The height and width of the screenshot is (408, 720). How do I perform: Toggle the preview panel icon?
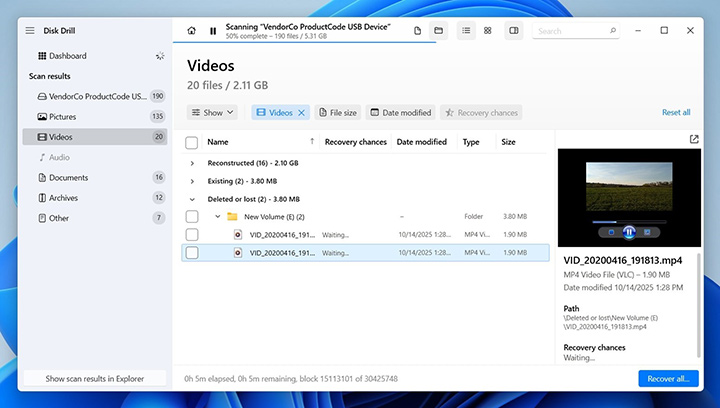(514, 31)
